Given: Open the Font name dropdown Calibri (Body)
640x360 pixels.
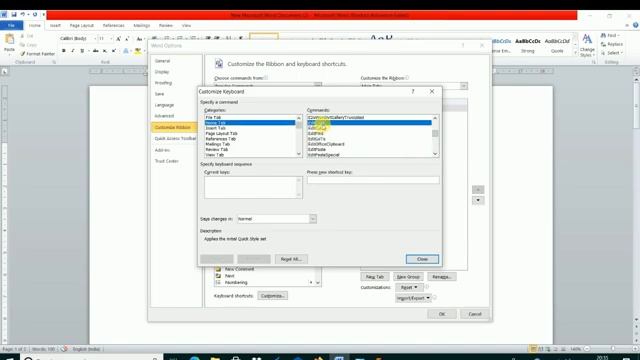Looking at the screenshot, I should tap(95, 38).
